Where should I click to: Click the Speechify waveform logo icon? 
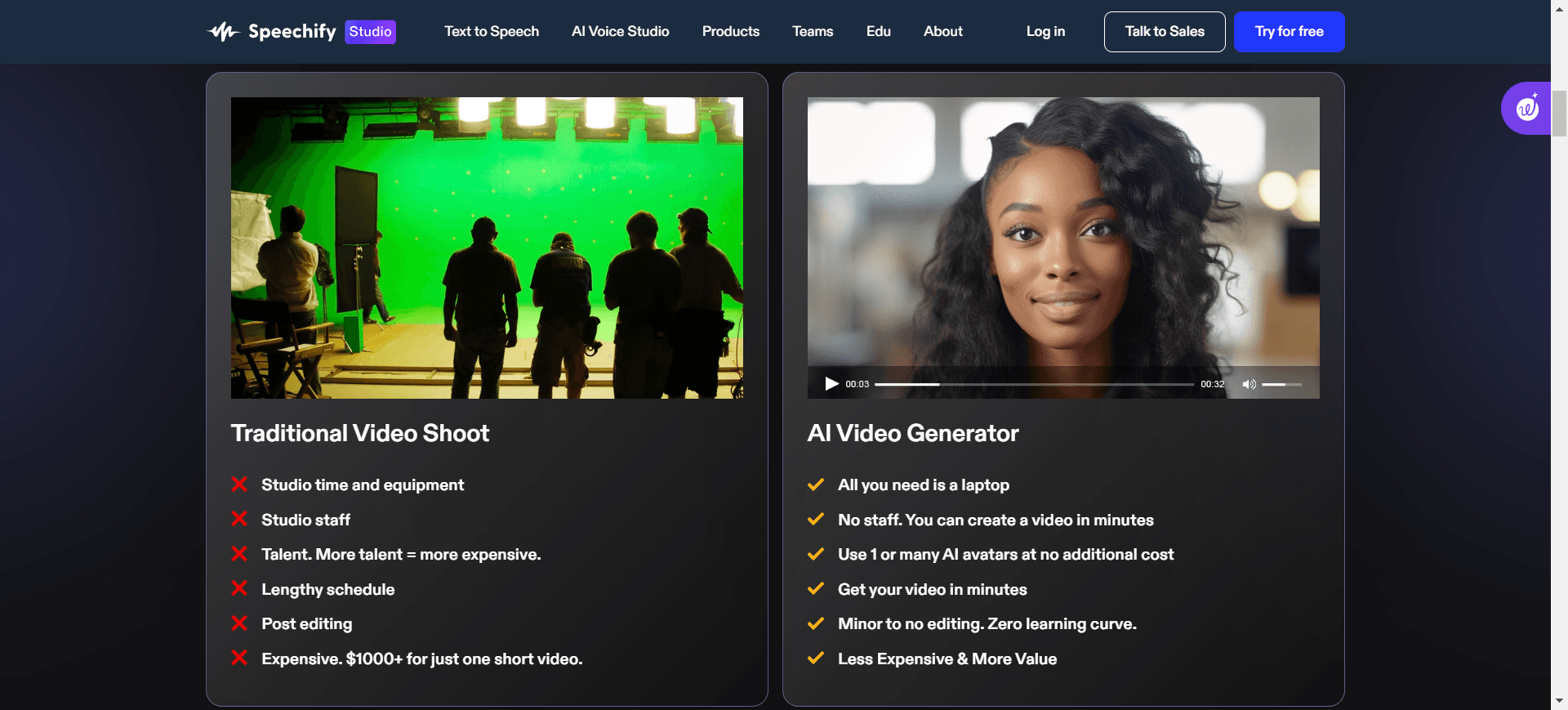point(222,32)
